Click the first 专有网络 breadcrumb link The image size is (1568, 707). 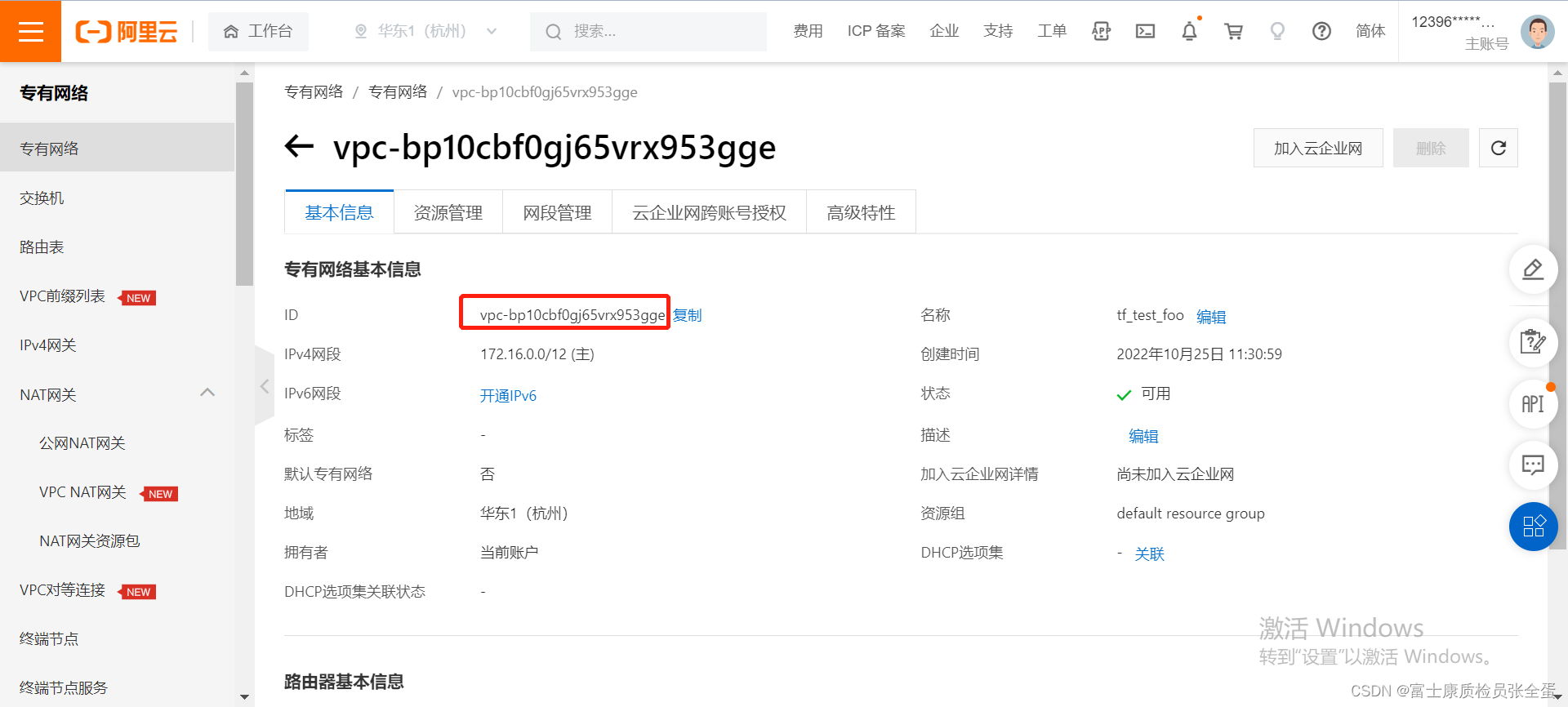click(314, 91)
